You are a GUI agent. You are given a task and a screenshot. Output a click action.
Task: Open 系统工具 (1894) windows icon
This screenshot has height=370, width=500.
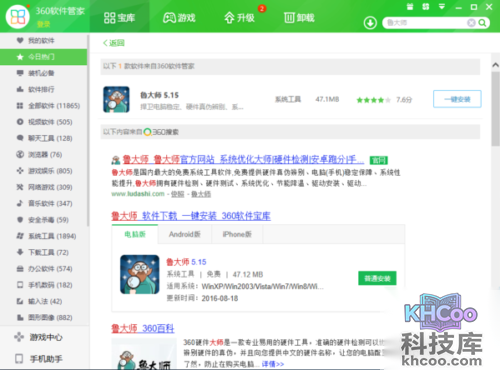tap(20, 236)
